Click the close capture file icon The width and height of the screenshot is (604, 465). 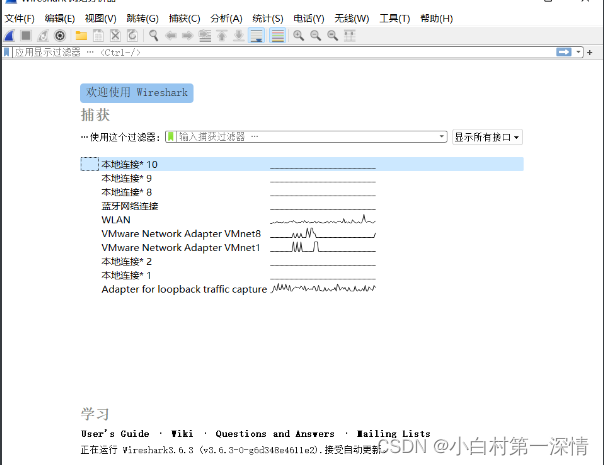coord(115,36)
